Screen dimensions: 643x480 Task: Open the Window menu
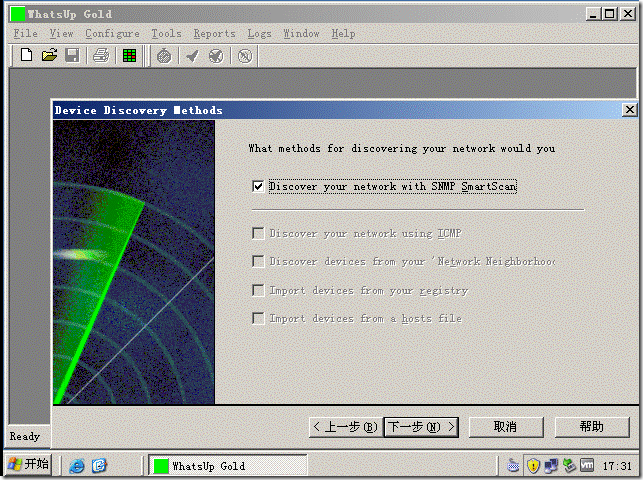[x=301, y=34]
